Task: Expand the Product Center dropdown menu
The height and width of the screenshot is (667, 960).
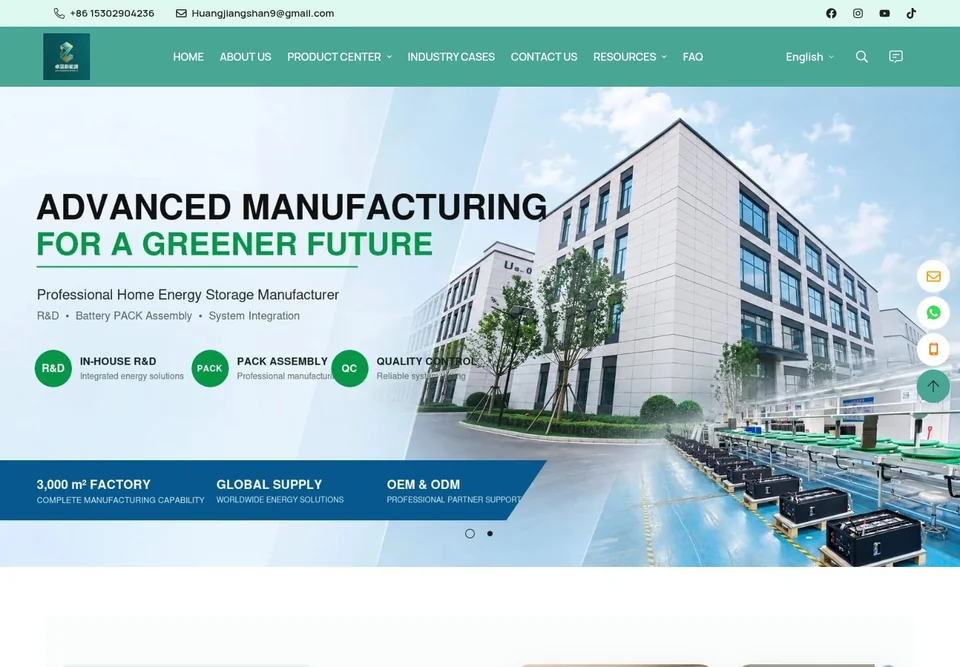Action: coord(339,57)
